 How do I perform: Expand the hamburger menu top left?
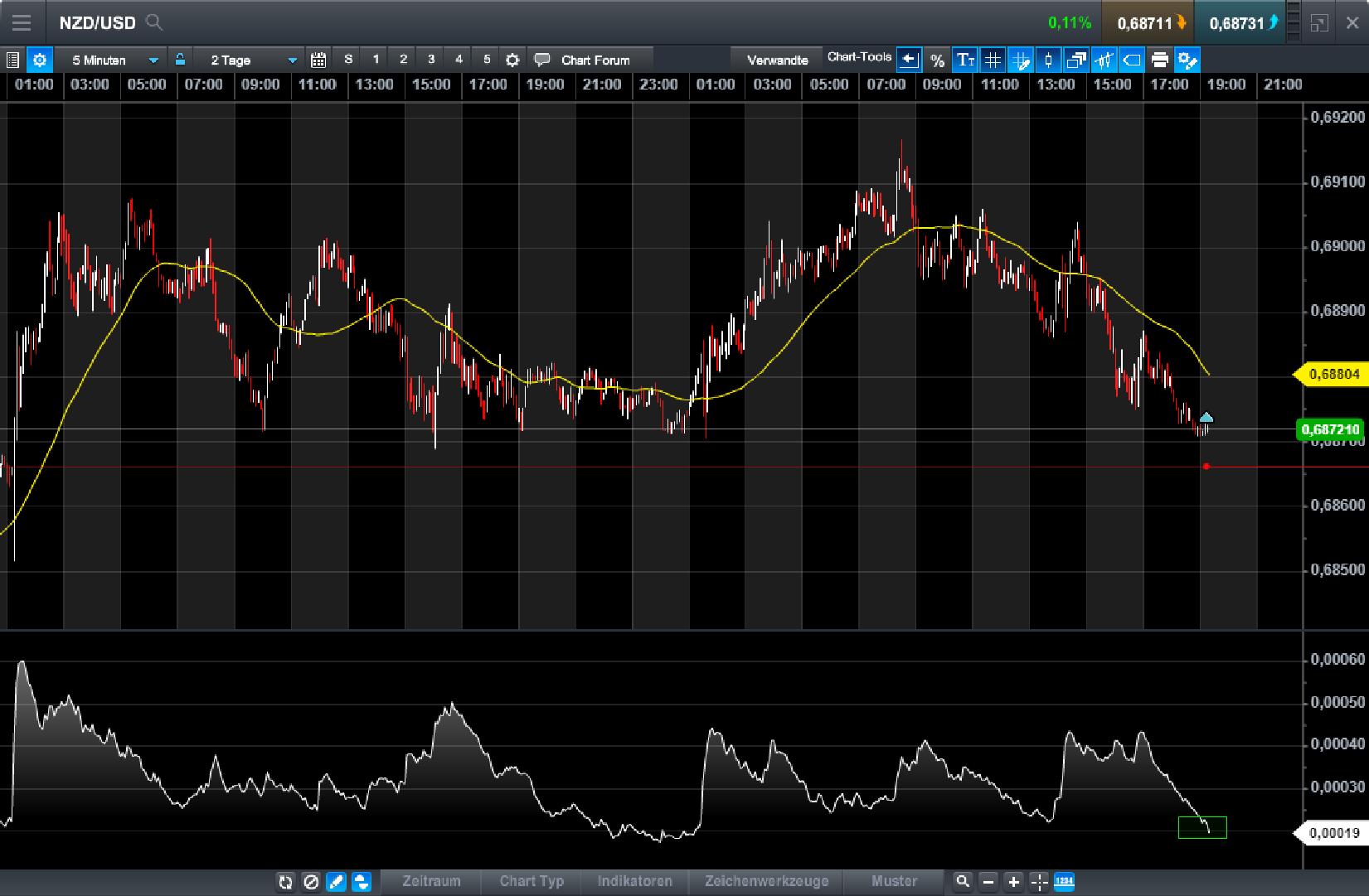(x=22, y=22)
